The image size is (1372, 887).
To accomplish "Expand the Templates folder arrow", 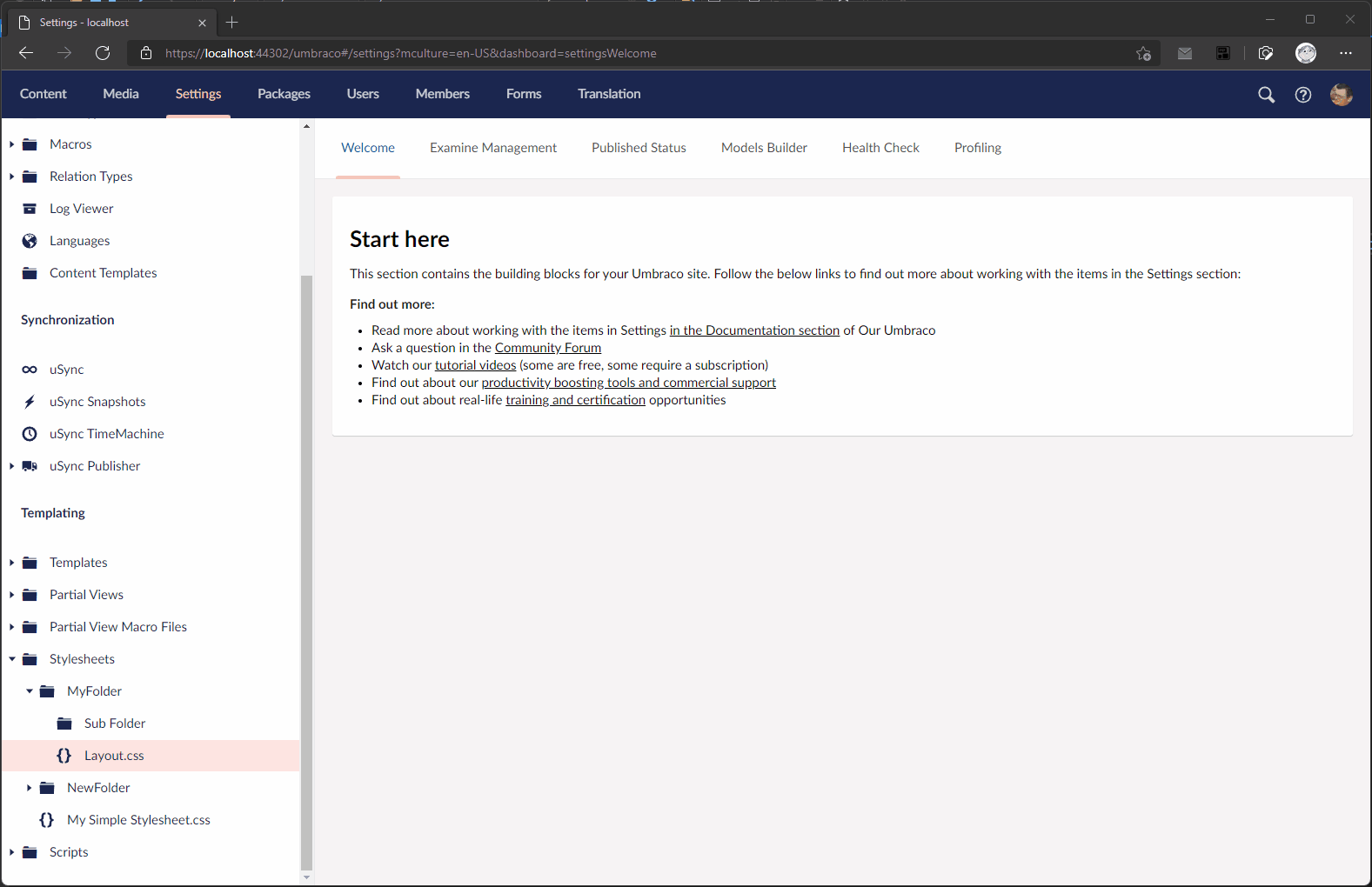I will 12,563.
